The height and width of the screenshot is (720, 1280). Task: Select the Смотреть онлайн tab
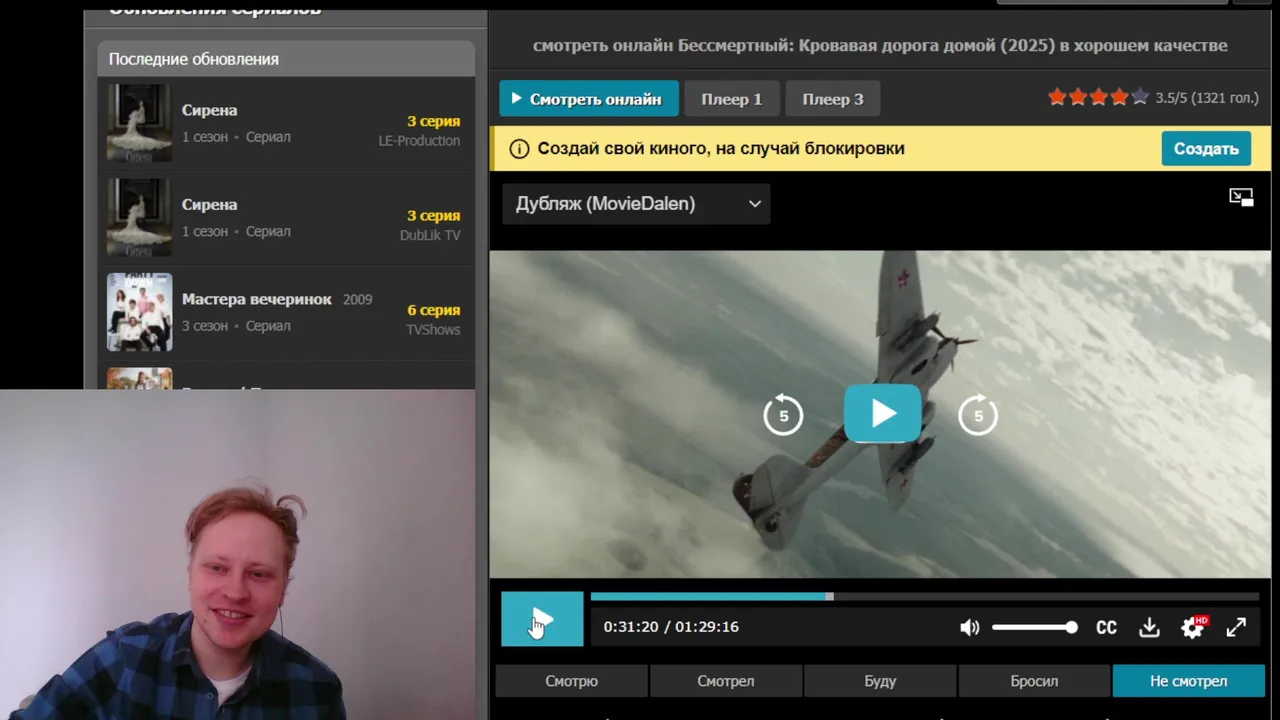click(589, 99)
